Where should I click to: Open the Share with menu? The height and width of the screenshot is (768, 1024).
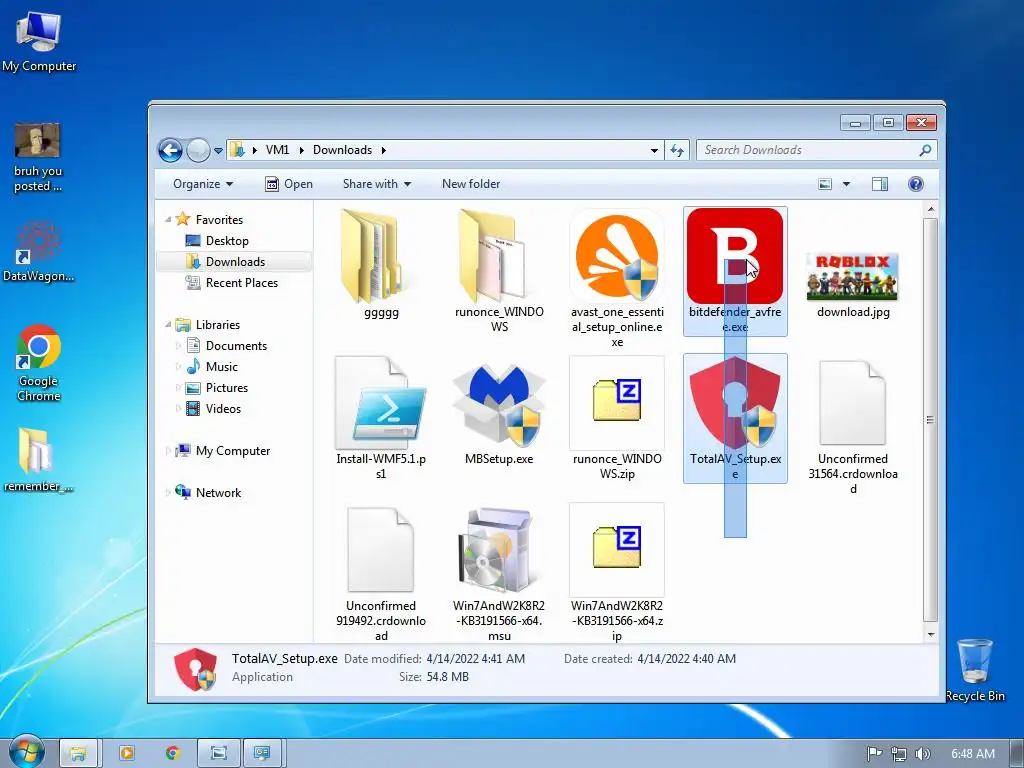[x=377, y=184]
